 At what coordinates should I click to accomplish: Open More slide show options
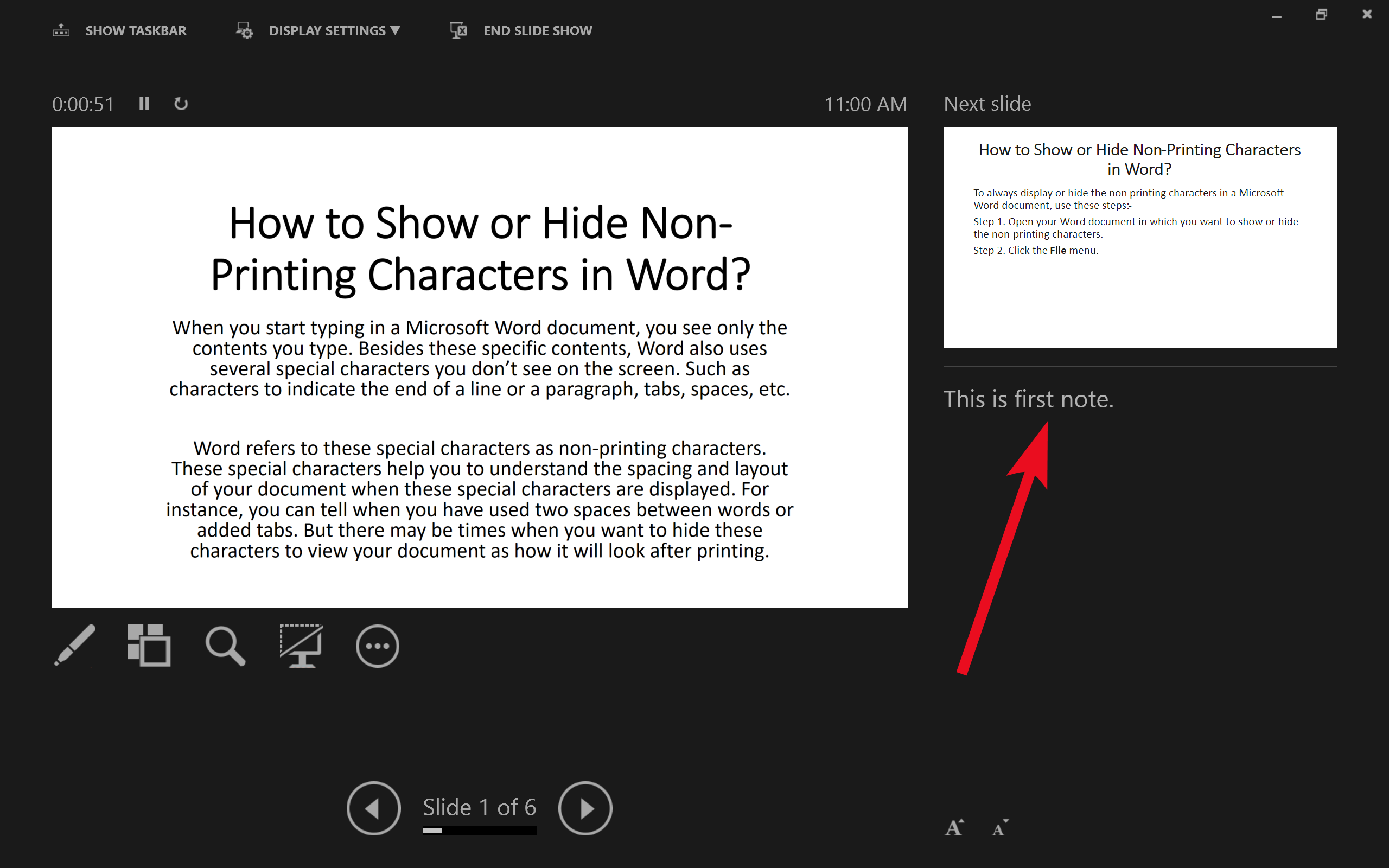click(x=377, y=646)
